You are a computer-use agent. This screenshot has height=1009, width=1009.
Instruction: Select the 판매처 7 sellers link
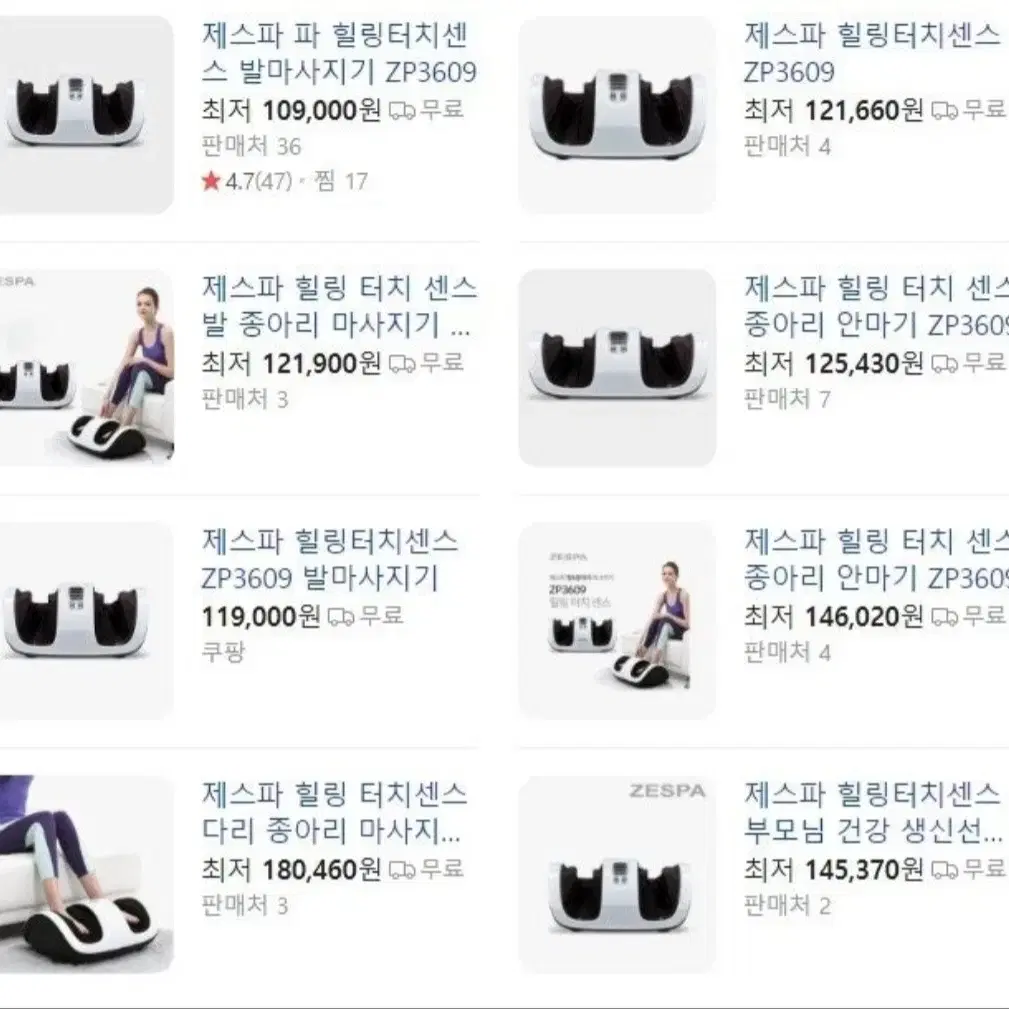pos(786,400)
